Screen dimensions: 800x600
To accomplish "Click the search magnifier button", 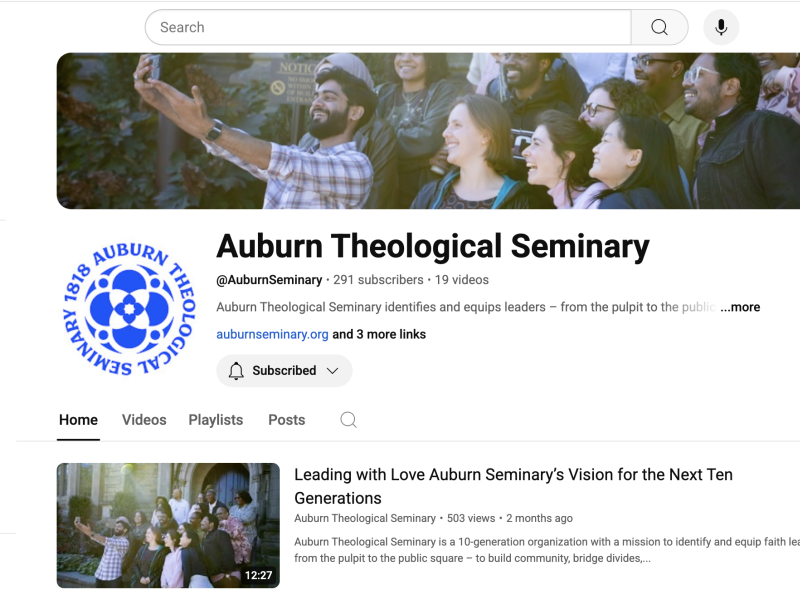I will pos(659,27).
